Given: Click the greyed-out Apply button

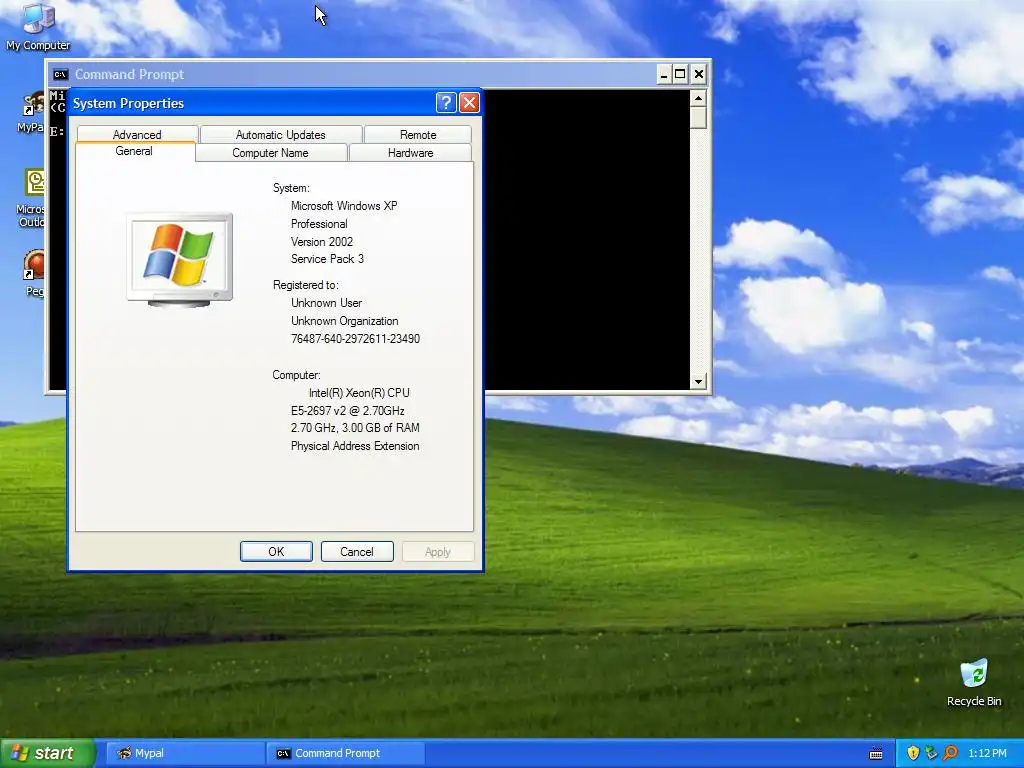Looking at the screenshot, I should 438,551.
